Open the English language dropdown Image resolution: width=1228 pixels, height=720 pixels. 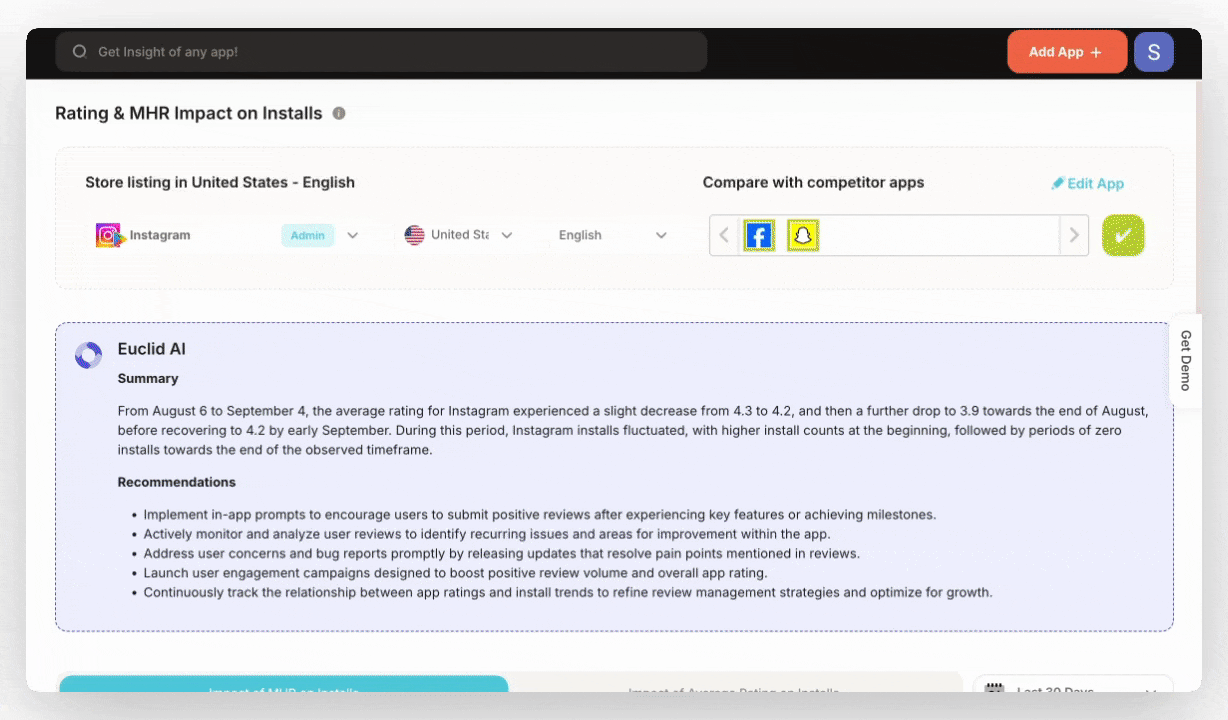(660, 235)
